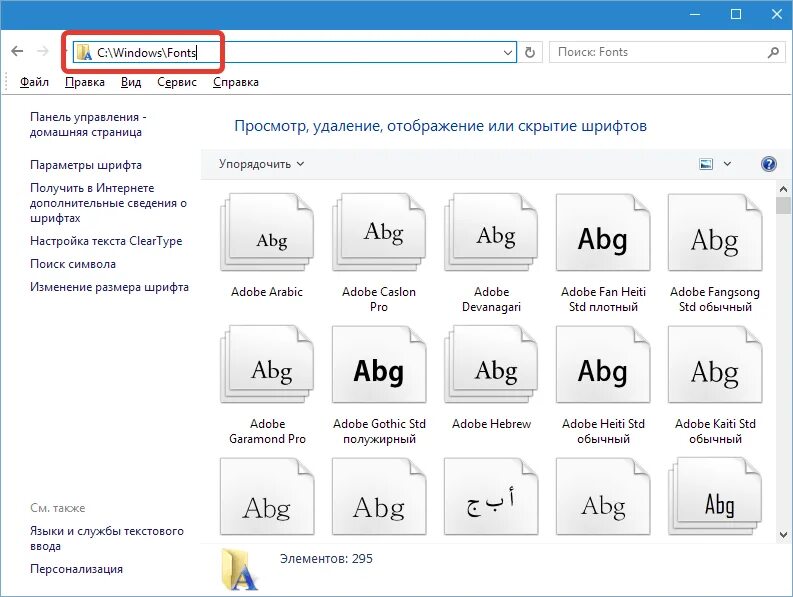
Task: Click the Поиск: Fonts search box
Action: 666,52
